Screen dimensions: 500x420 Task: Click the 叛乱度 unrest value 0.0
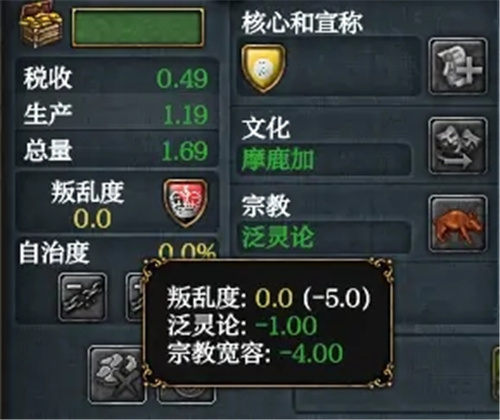[92, 219]
